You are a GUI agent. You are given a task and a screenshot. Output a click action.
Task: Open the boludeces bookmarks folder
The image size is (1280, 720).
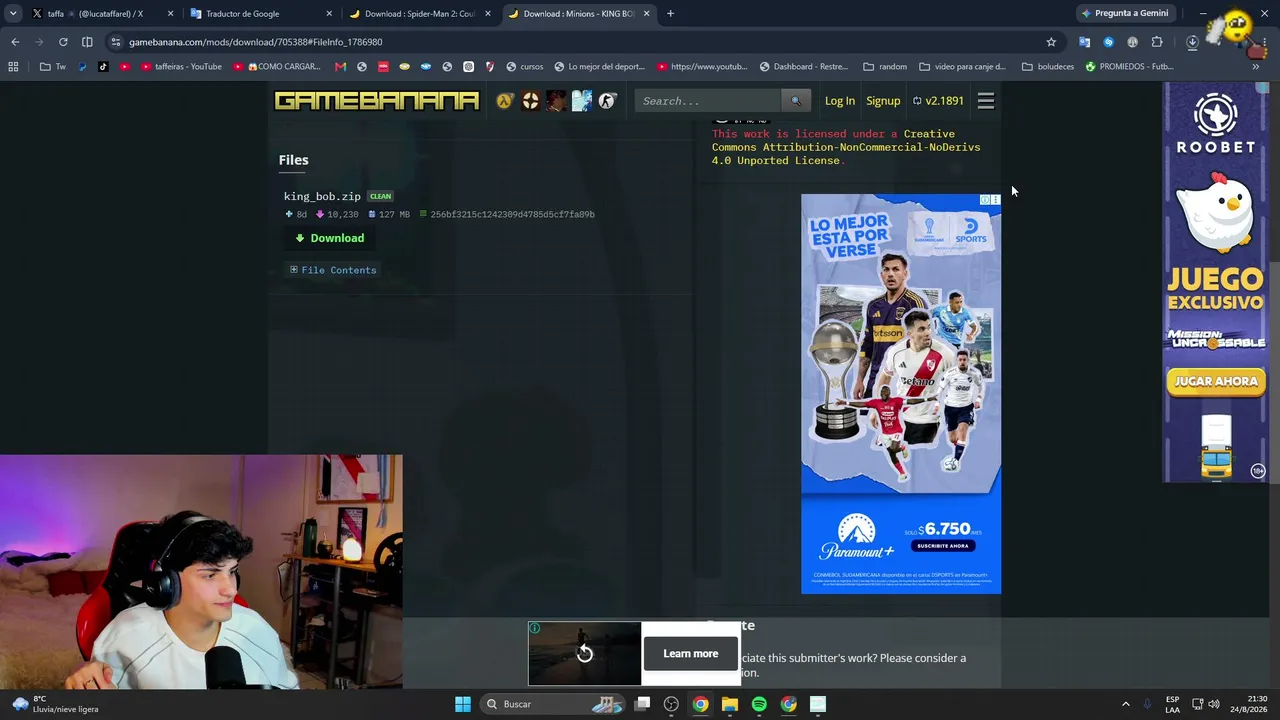pyautogui.click(x=1048, y=67)
